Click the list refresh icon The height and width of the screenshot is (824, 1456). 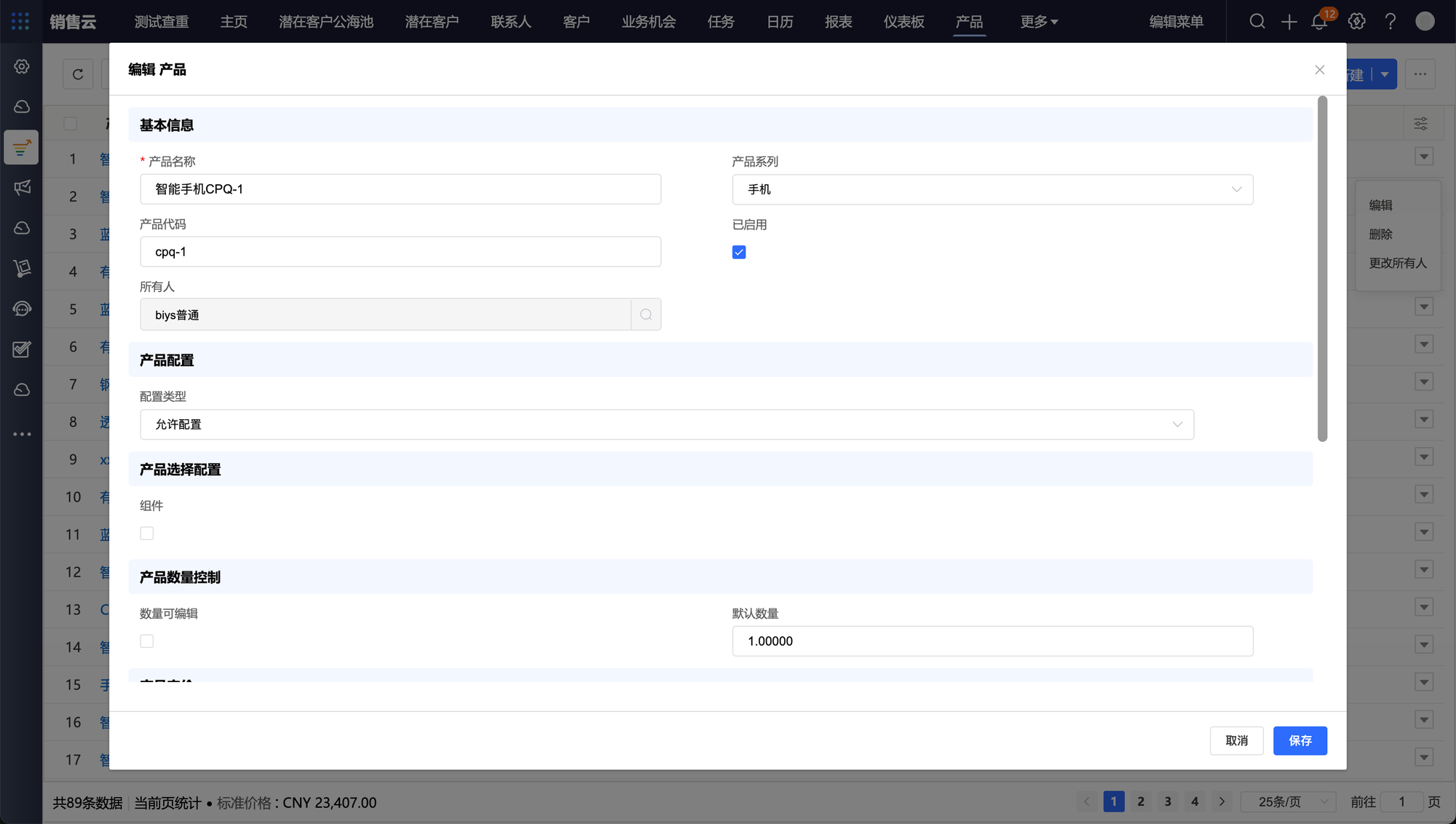pos(78,74)
